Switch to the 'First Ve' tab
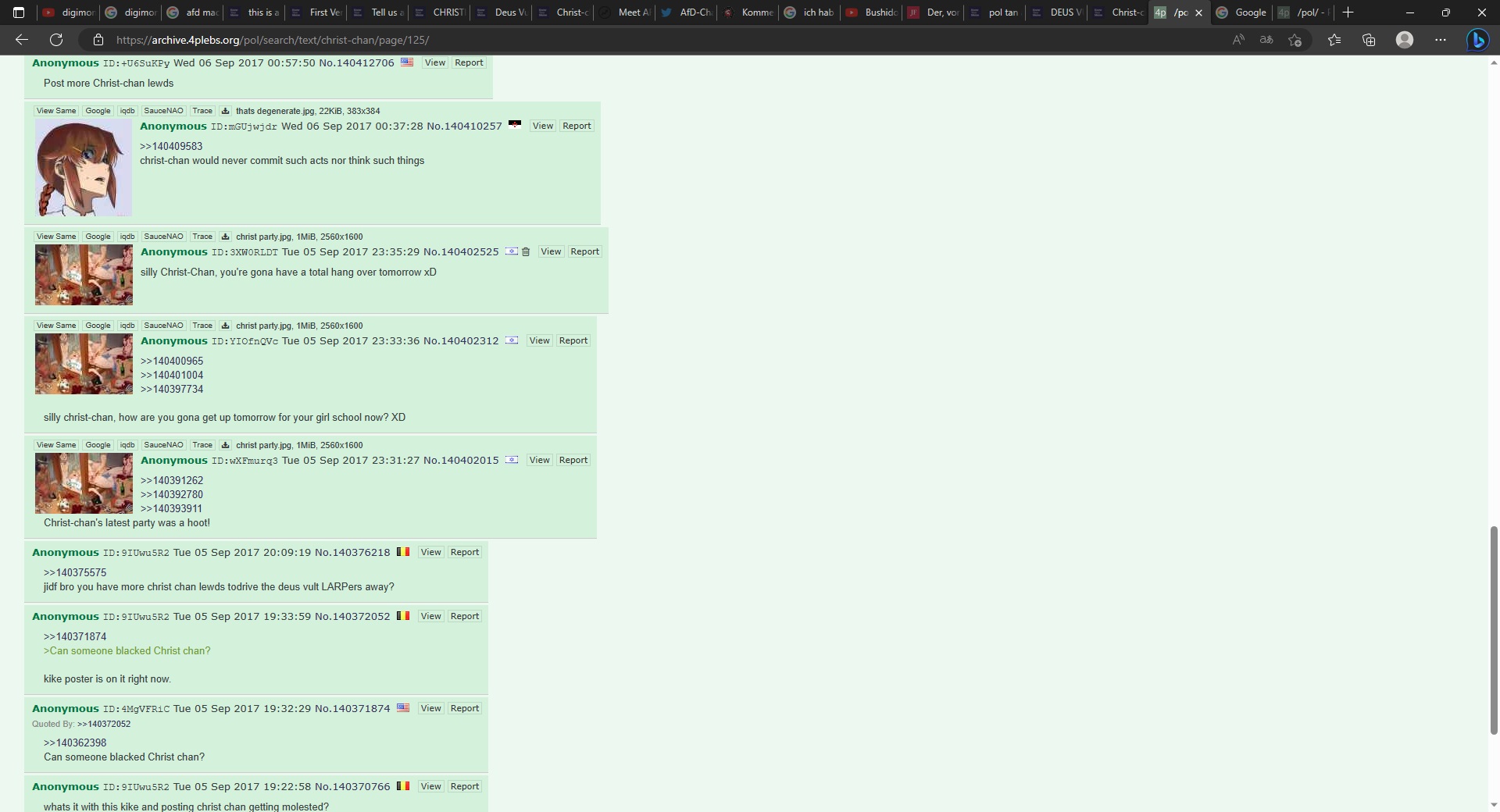The width and height of the screenshot is (1500, 812). (x=316, y=12)
